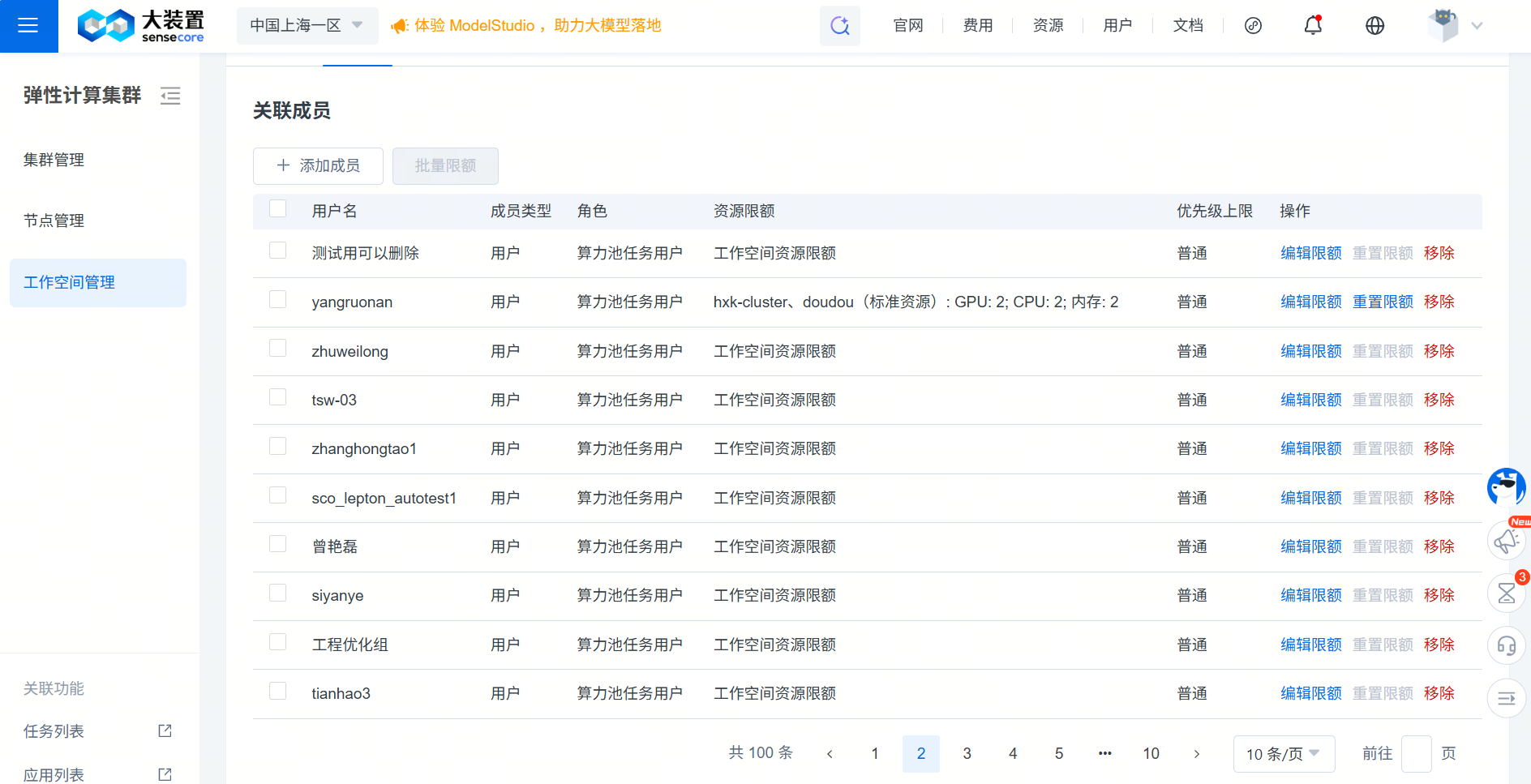Viewport: 1531px width, 784px height.
Task: Select the checkbox for yangruonan
Action: 278,300
